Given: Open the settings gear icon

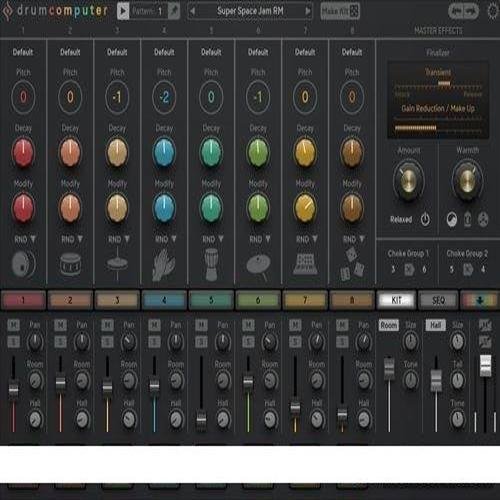Looking at the screenshot, I should click(x=493, y=11).
